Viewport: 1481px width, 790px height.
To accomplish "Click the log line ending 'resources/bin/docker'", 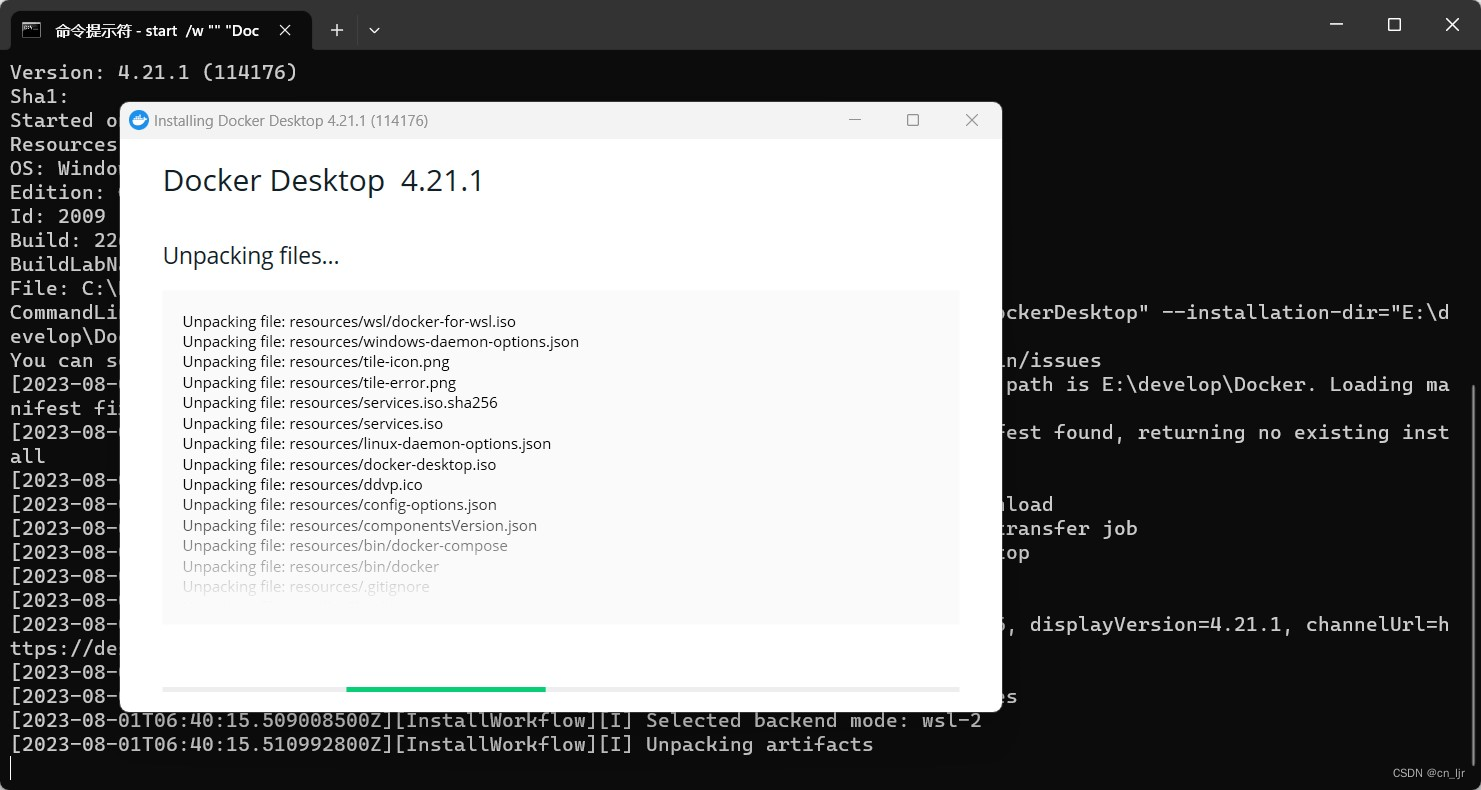I will click(x=311, y=567).
